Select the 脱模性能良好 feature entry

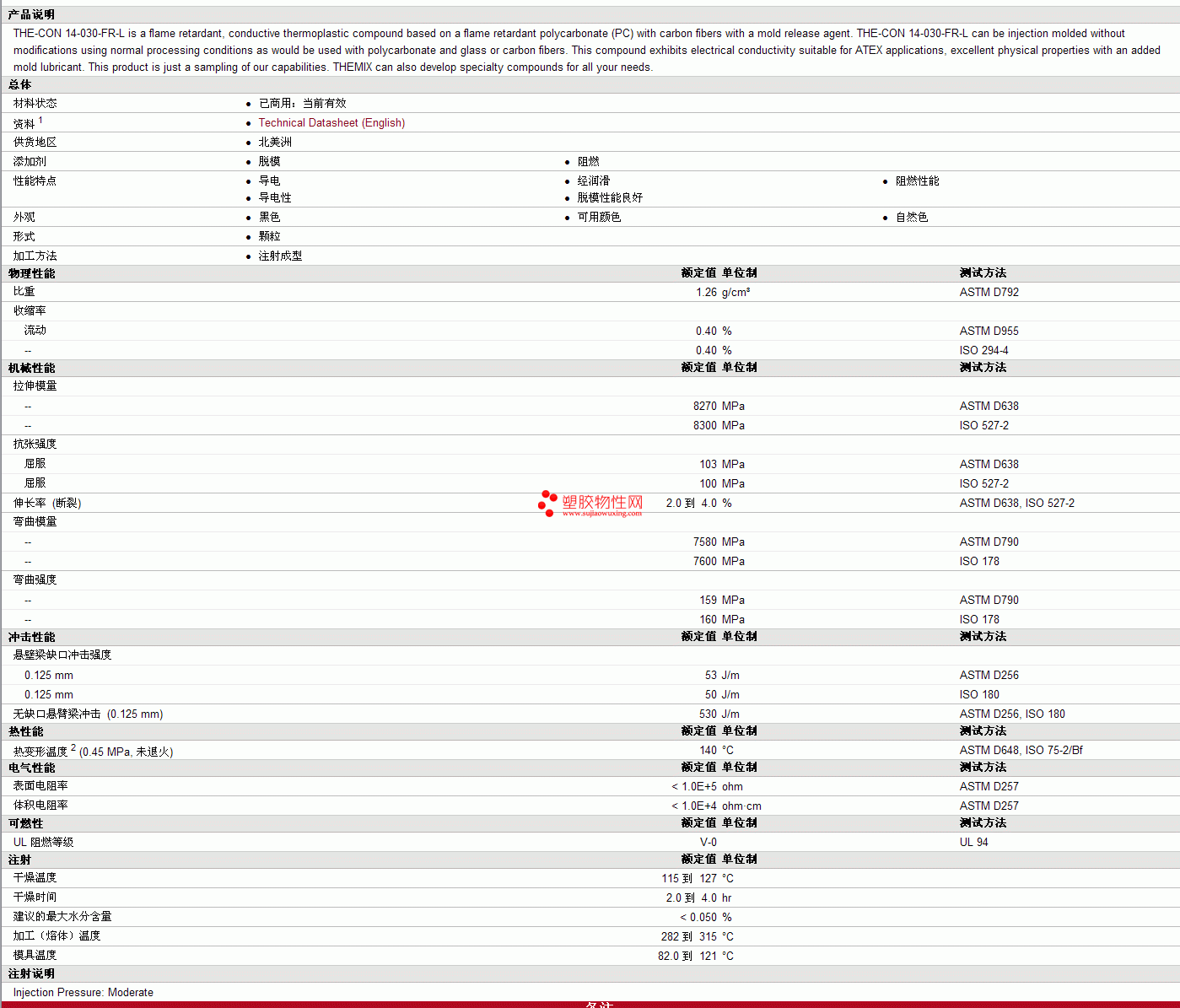pos(610,198)
